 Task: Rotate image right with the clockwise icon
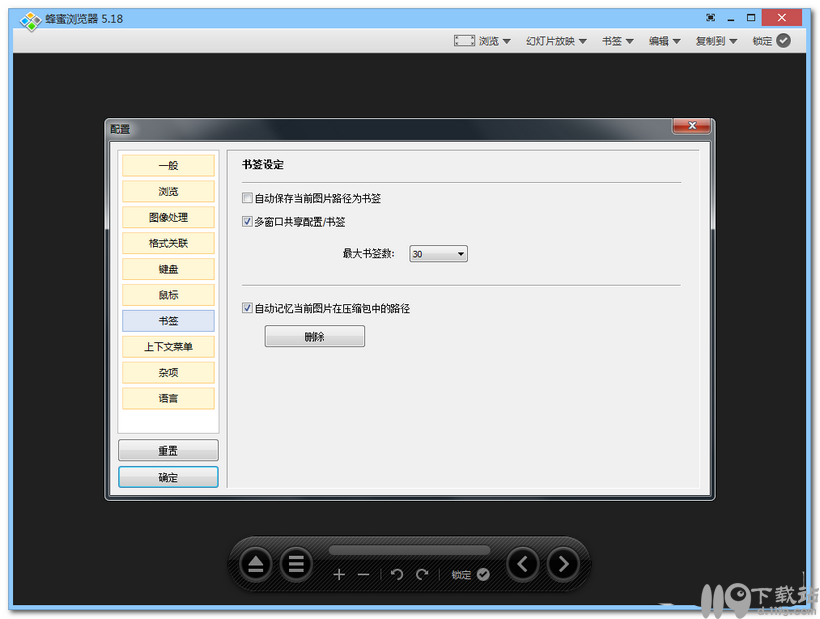421,574
